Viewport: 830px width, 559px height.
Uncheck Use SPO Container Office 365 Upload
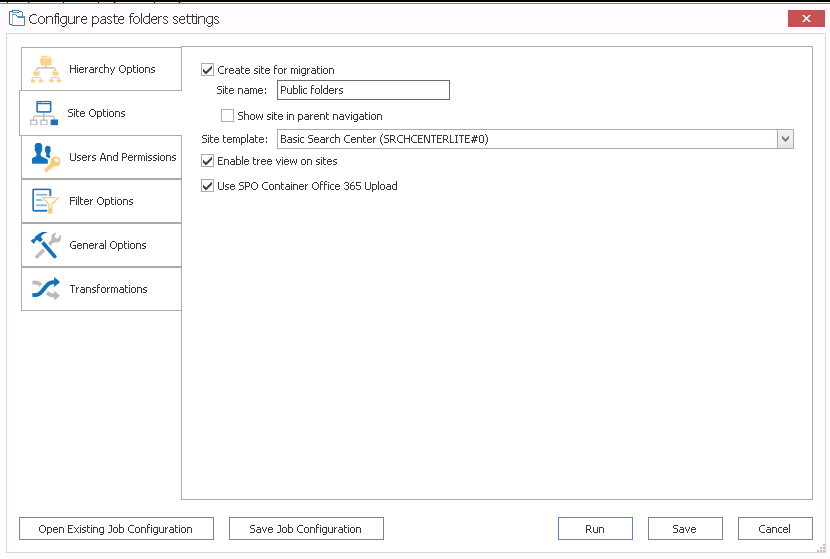pyautogui.click(x=208, y=185)
